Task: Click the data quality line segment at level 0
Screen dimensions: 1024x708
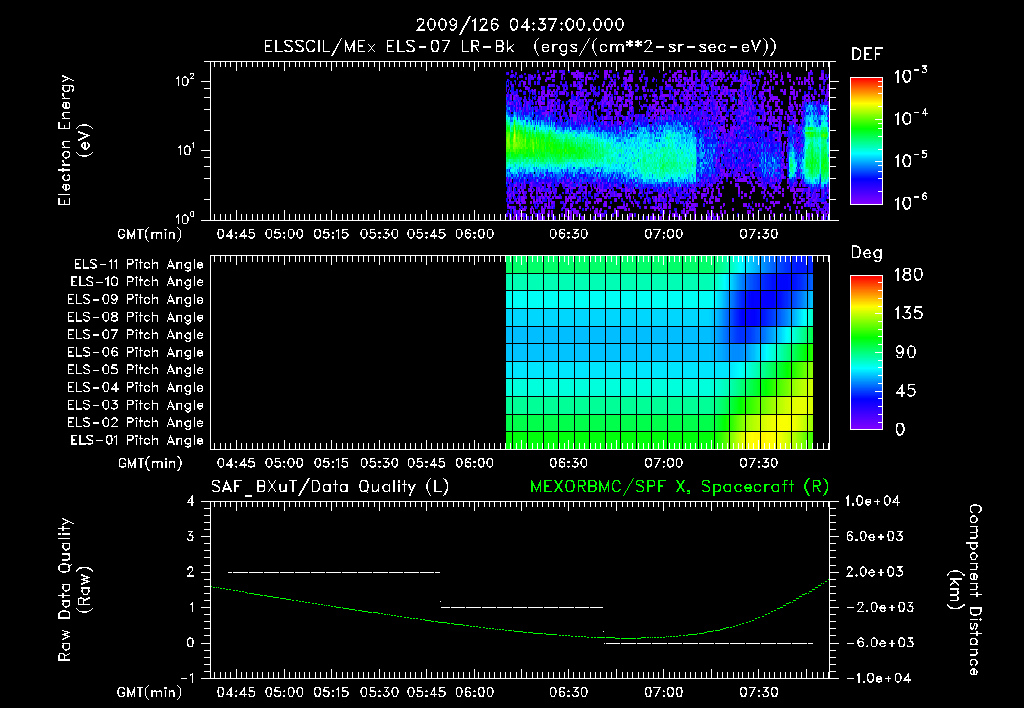Action: pos(709,643)
